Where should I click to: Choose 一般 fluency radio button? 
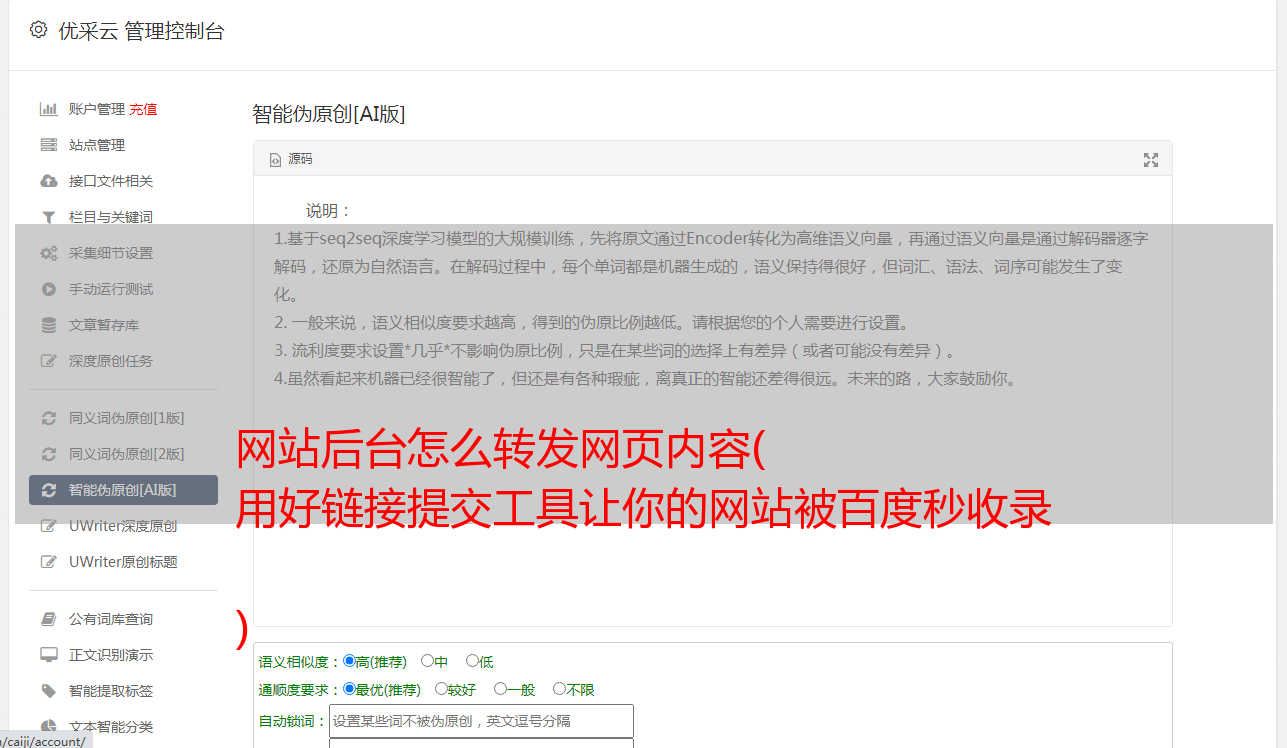tap(500, 689)
